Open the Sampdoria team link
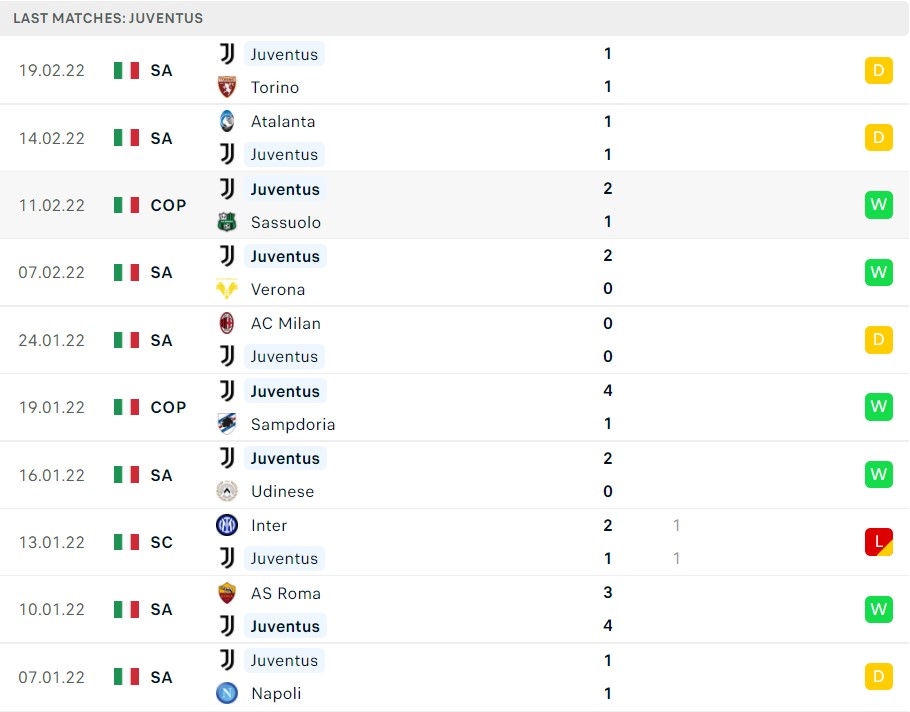Screen dimensions: 910x712 coord(292,424)
